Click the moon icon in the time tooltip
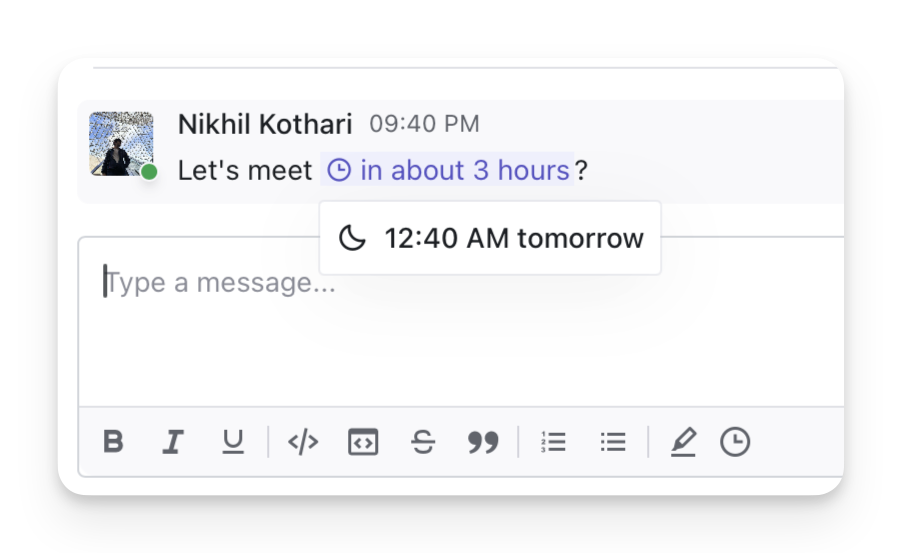902x553 pixels. pyautogui.click(x=352, y=238)
